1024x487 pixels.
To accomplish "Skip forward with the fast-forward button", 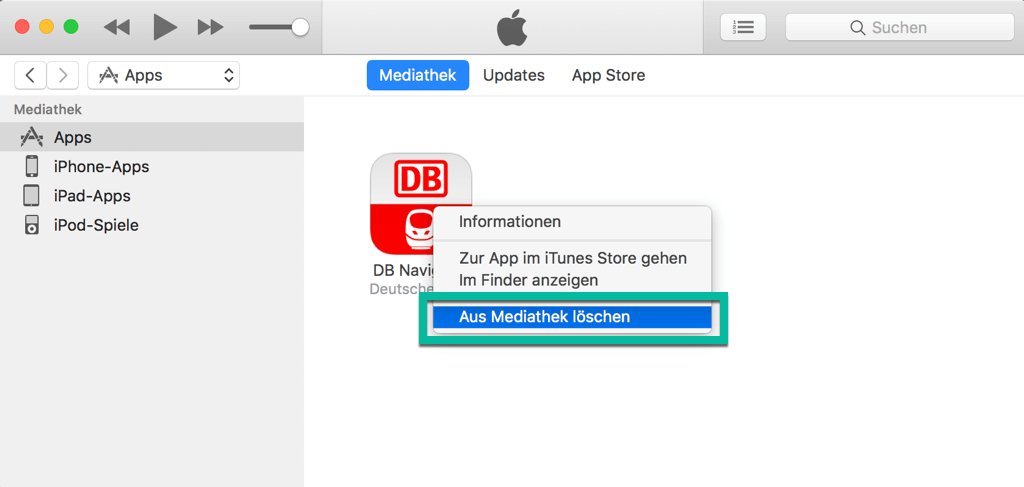I will [210, 27].
